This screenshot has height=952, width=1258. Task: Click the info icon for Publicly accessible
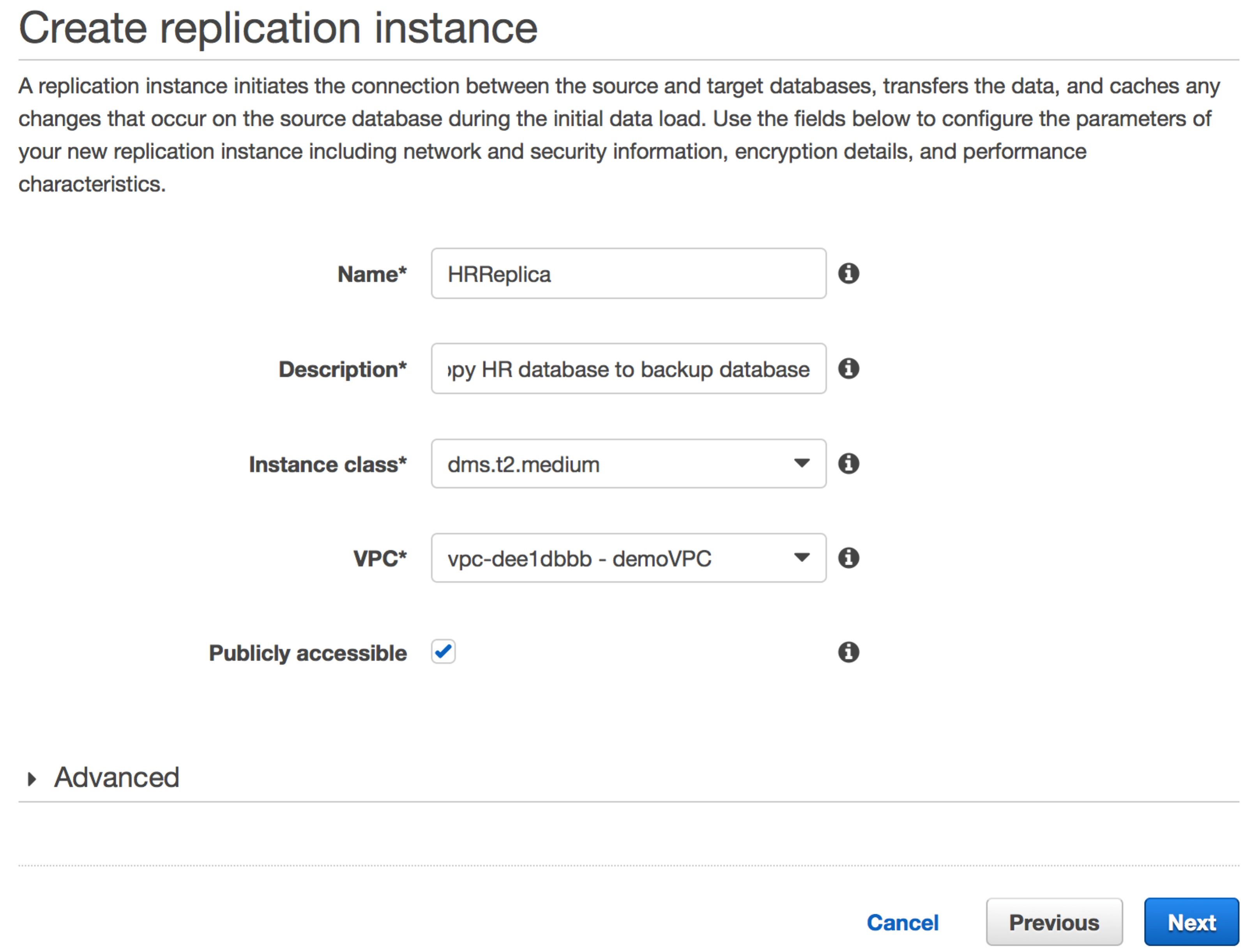click(848, 652)
